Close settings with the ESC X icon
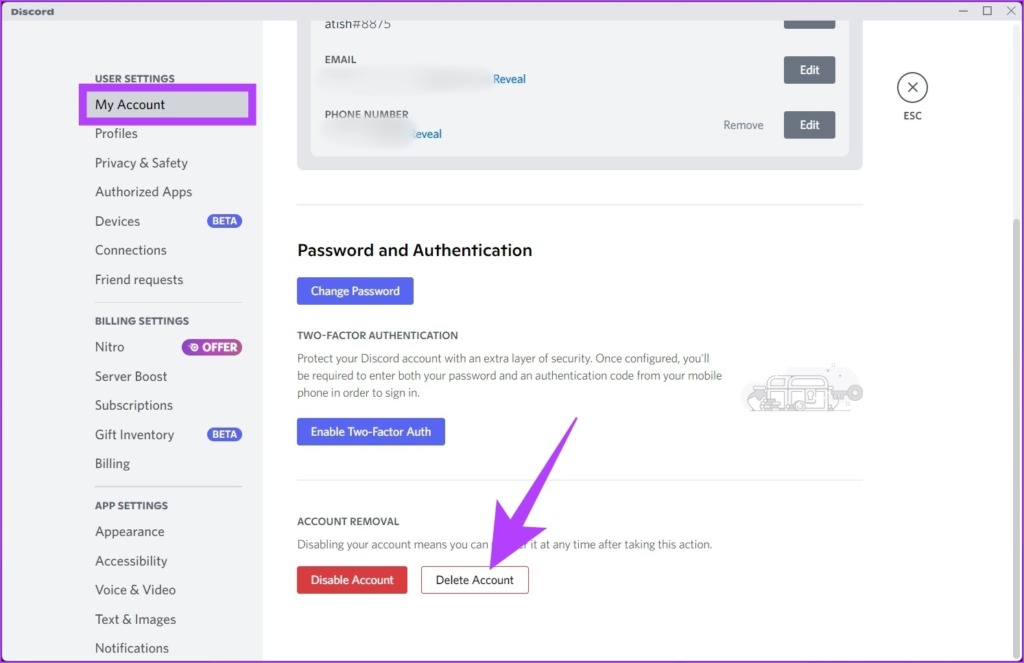 pyautogui.click(x=912, y=88)
